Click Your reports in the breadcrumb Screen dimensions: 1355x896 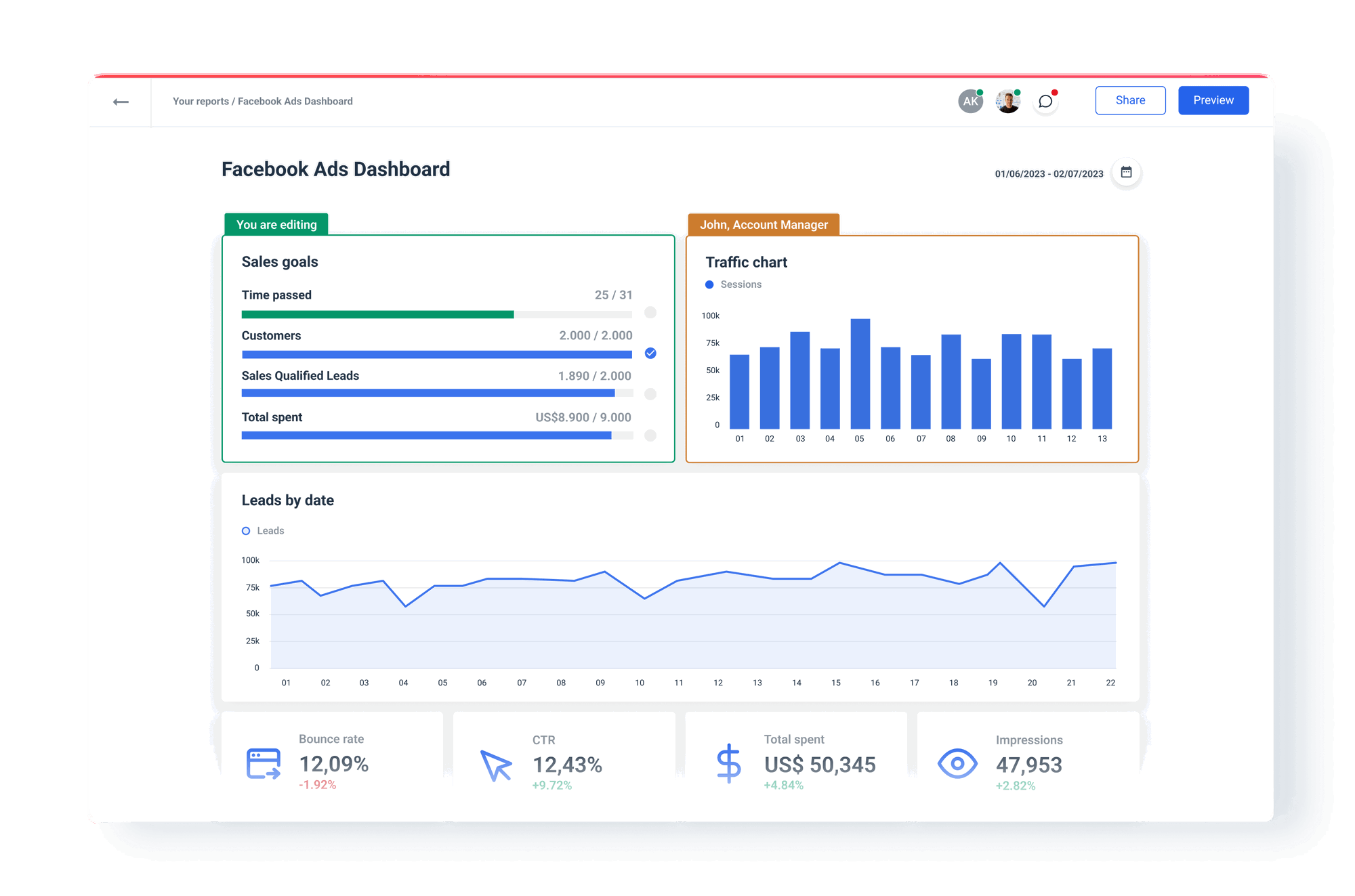pyautogui.click(x=201, y=100)
